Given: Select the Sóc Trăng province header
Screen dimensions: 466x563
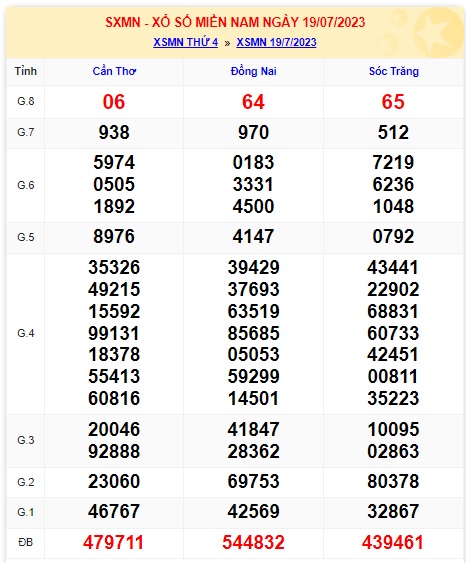Looking at the screenshot, I should pos(393,71).
